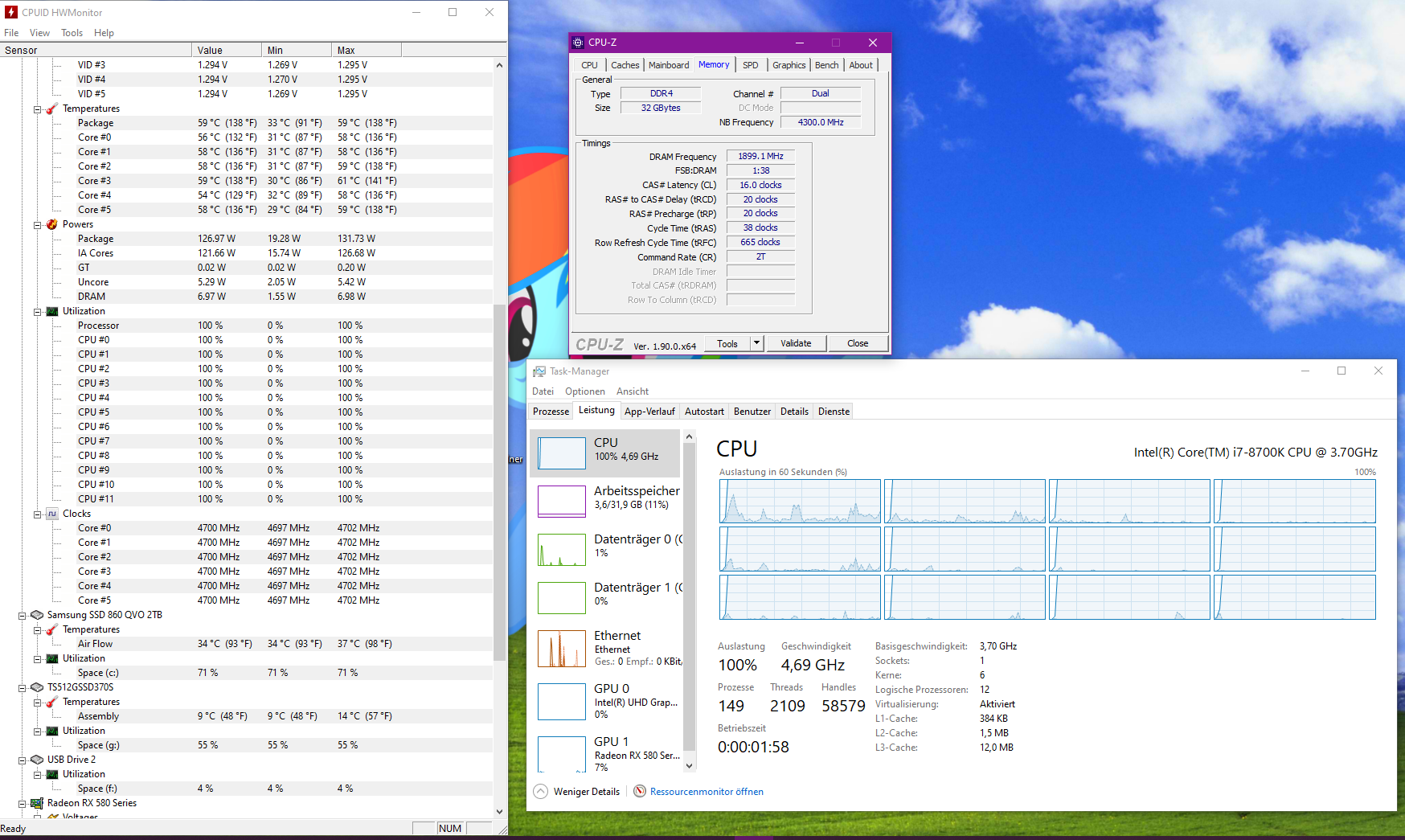
Task: Open the HWMonitor Help menu
Action: click(x=104, y=33)
